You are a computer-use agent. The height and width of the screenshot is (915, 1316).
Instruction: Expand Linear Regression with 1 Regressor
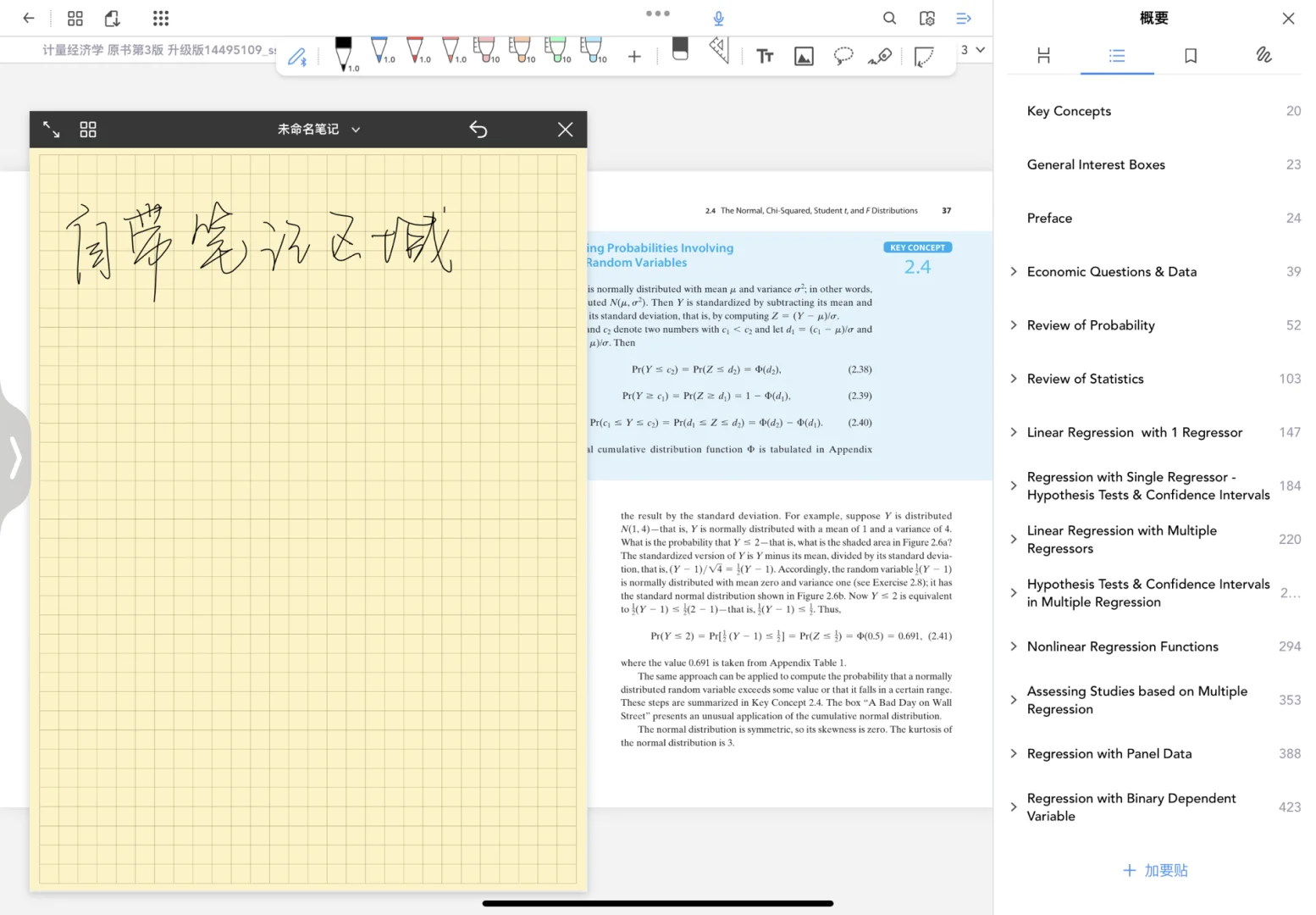click(x=1014, y=432)
